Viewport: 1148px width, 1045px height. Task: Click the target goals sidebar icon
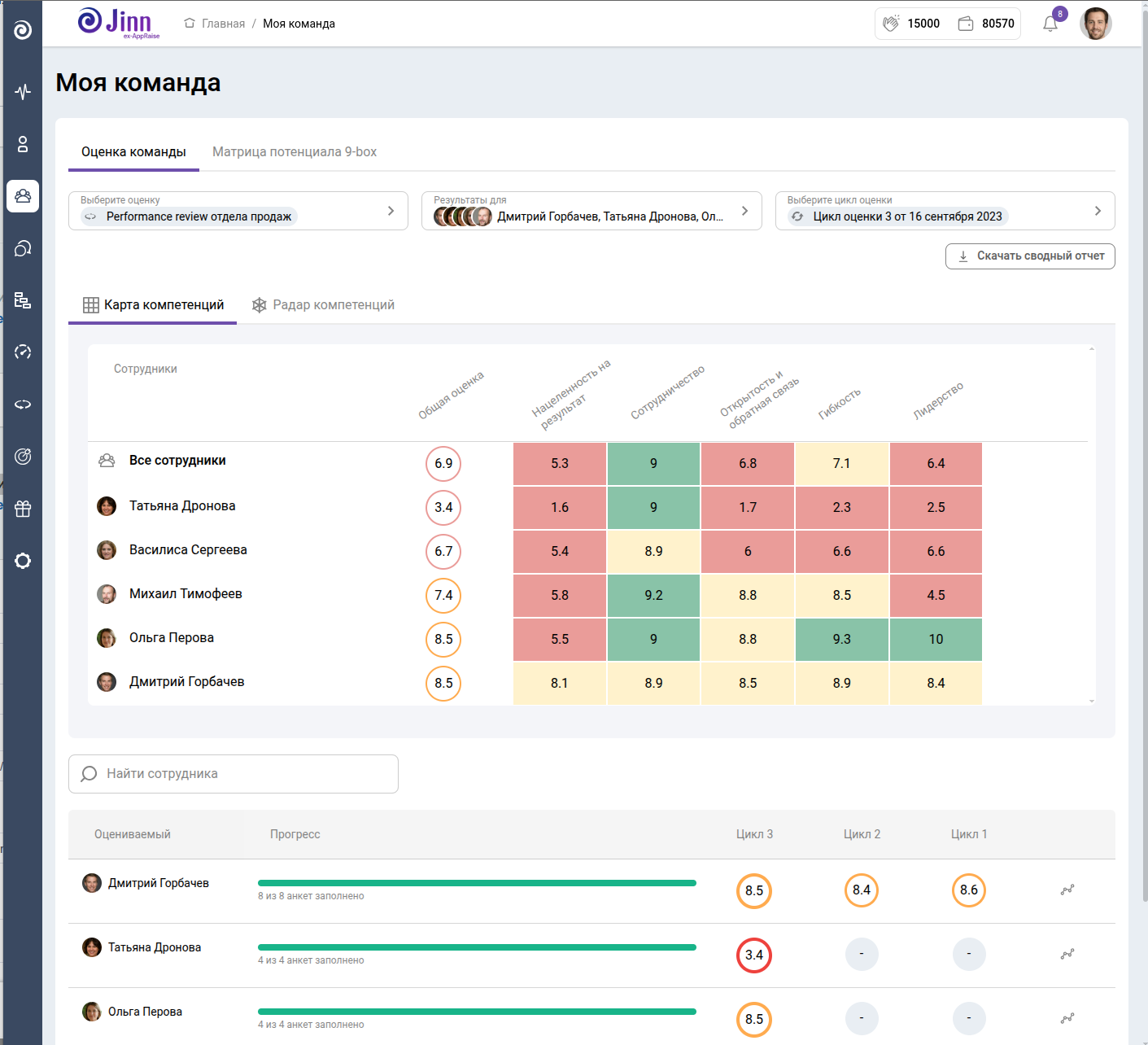(23, 457)
